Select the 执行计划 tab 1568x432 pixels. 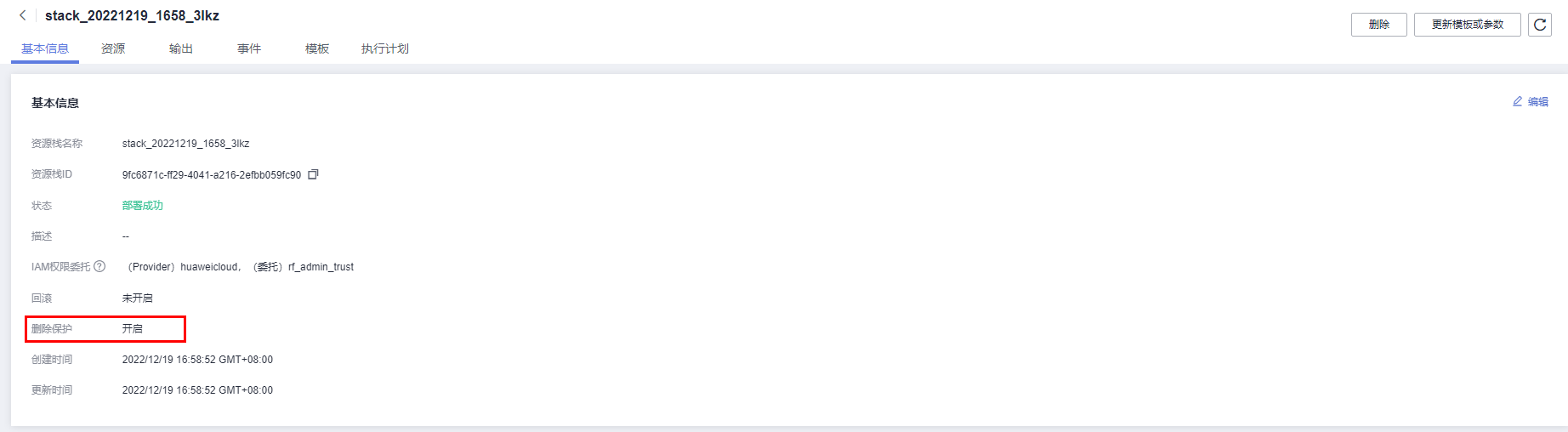tap(385, 48)
